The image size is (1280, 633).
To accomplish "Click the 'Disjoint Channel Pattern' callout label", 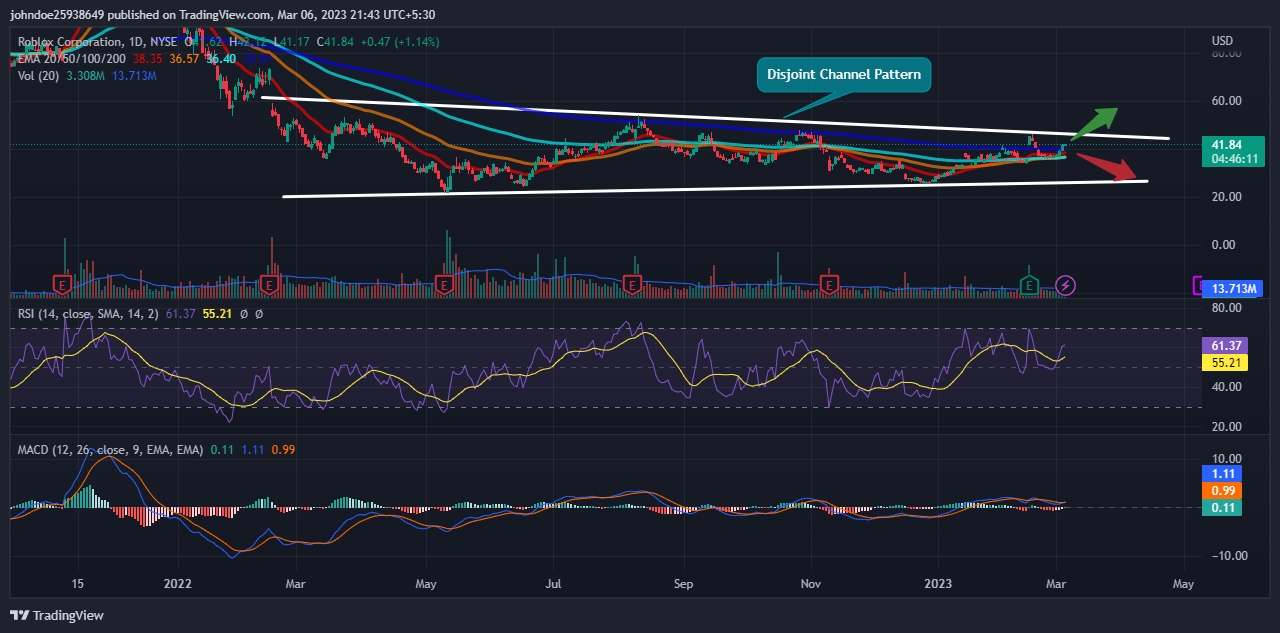I will pos(843,74).
